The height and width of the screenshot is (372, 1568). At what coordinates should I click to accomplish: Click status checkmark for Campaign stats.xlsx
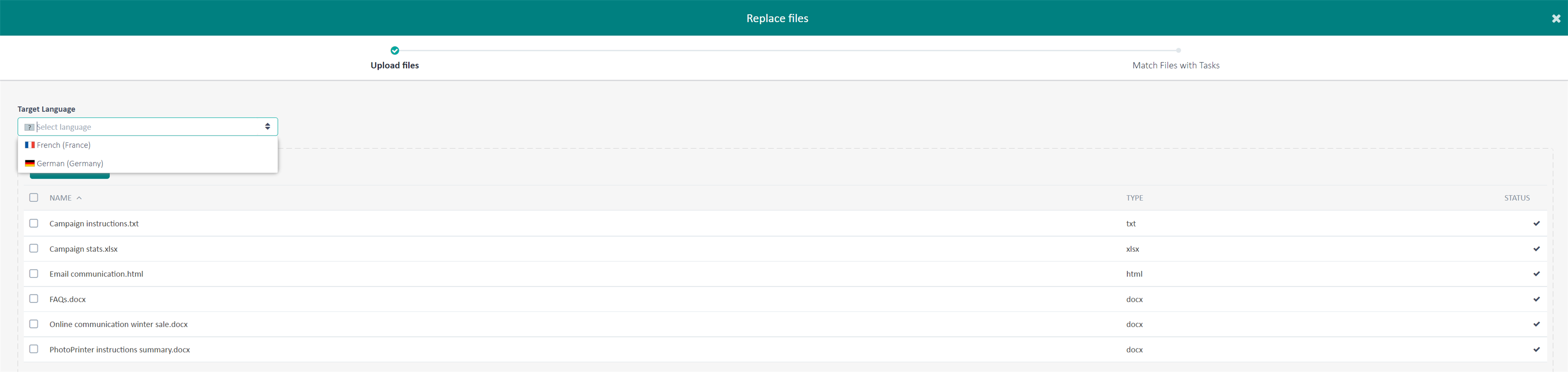coord(1536,249)
